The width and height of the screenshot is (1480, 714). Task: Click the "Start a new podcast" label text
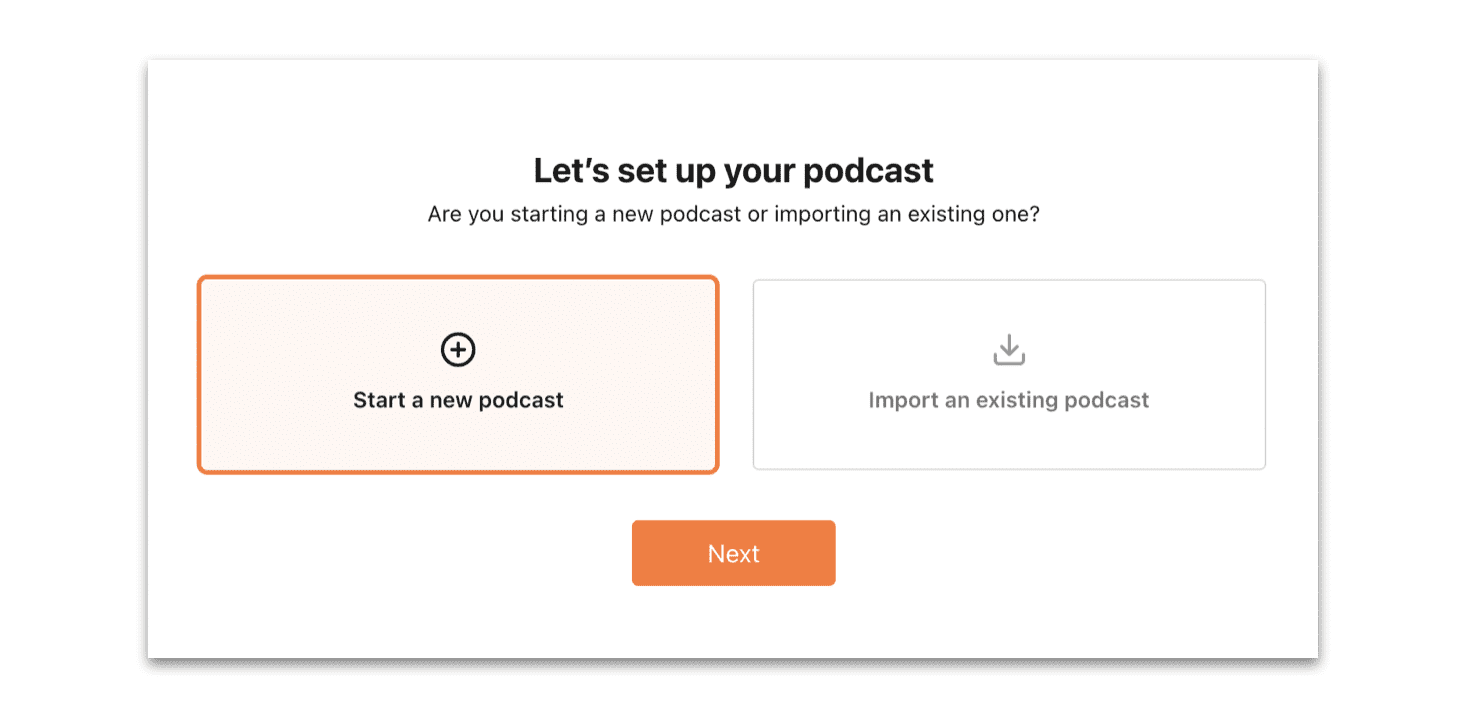pyautogui.click(x=458, y=400)
